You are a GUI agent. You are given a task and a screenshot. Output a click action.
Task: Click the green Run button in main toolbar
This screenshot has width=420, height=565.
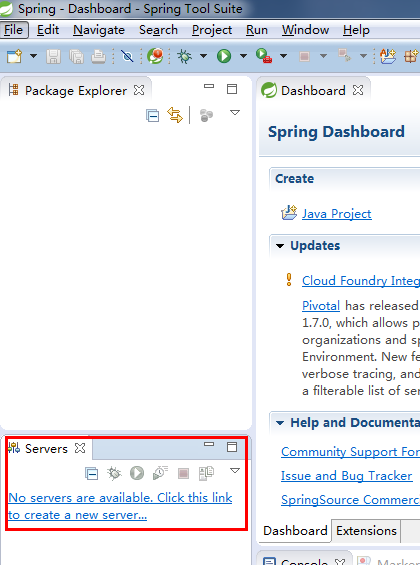pos(224,56)
